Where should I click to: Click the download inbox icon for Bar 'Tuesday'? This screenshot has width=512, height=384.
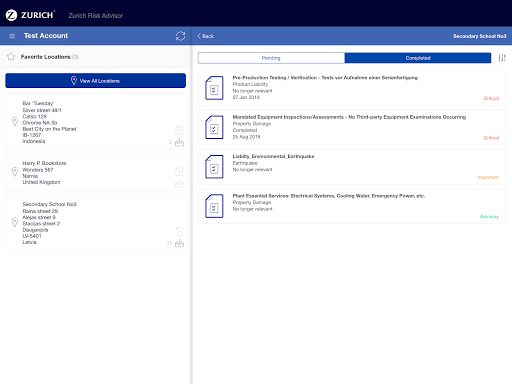click(179, 142)
